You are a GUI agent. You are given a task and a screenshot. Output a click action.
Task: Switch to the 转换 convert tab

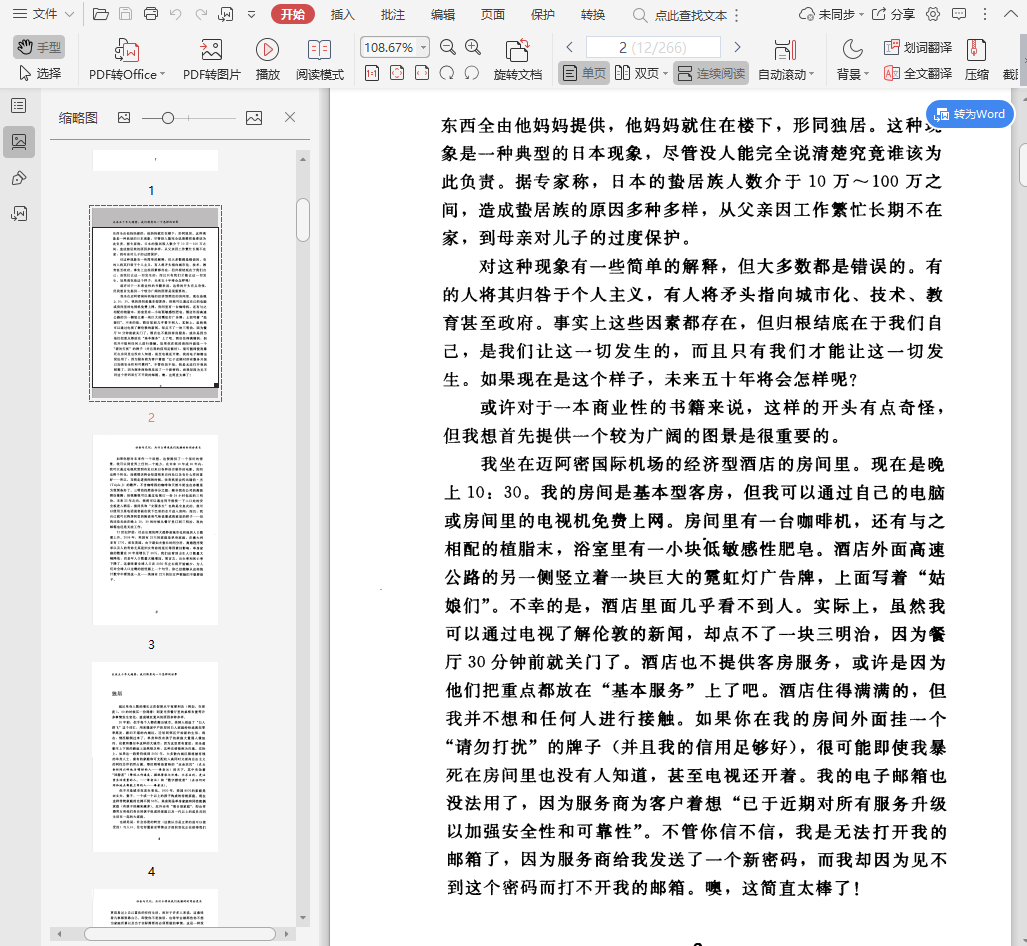pos(593,14)
